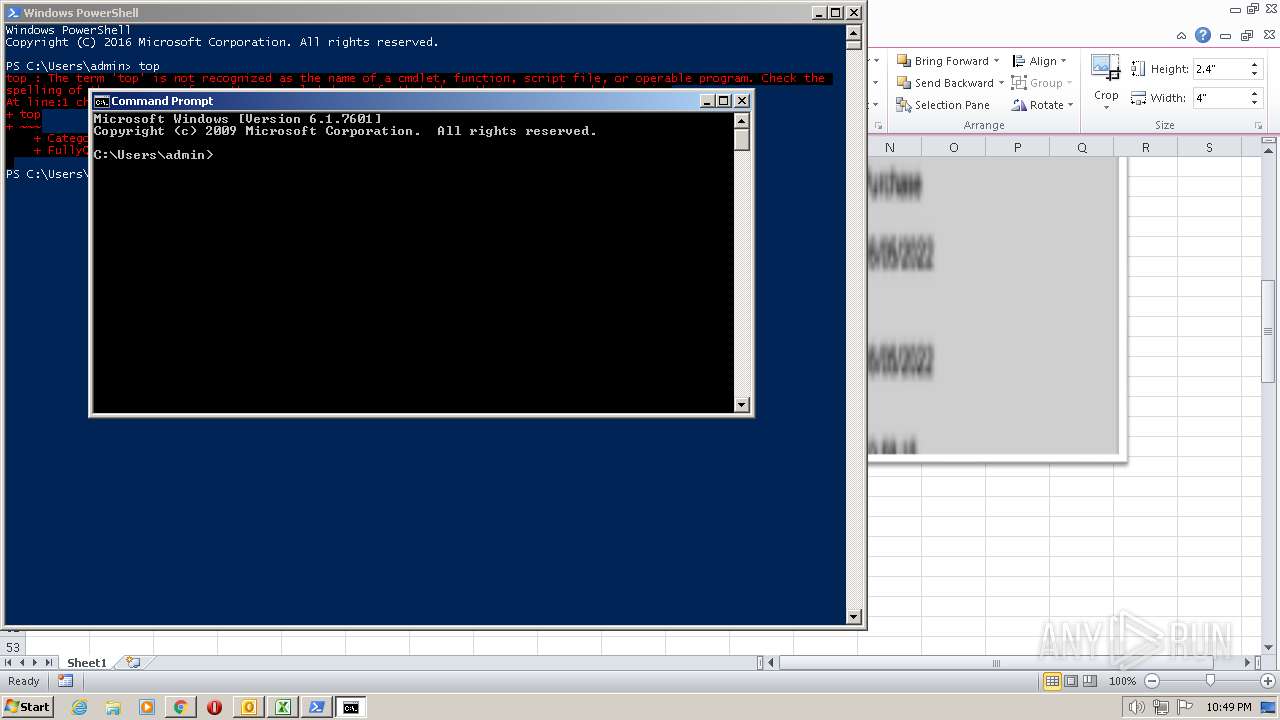Switch to Page Layout view
The height and width of the screenshot is (720, 1280).
pyautogui.click(x=1071, y=681)
